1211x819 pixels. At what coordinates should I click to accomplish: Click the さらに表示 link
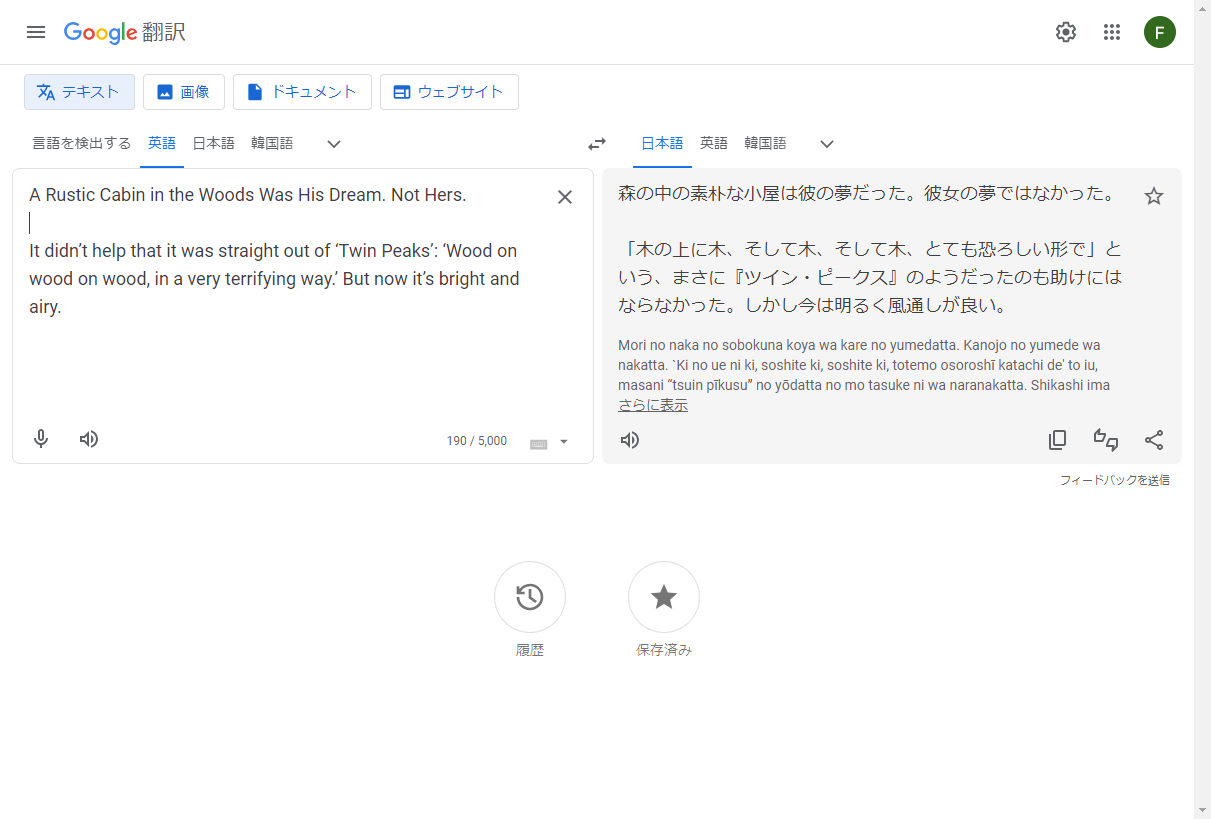(x=653, y=405)
